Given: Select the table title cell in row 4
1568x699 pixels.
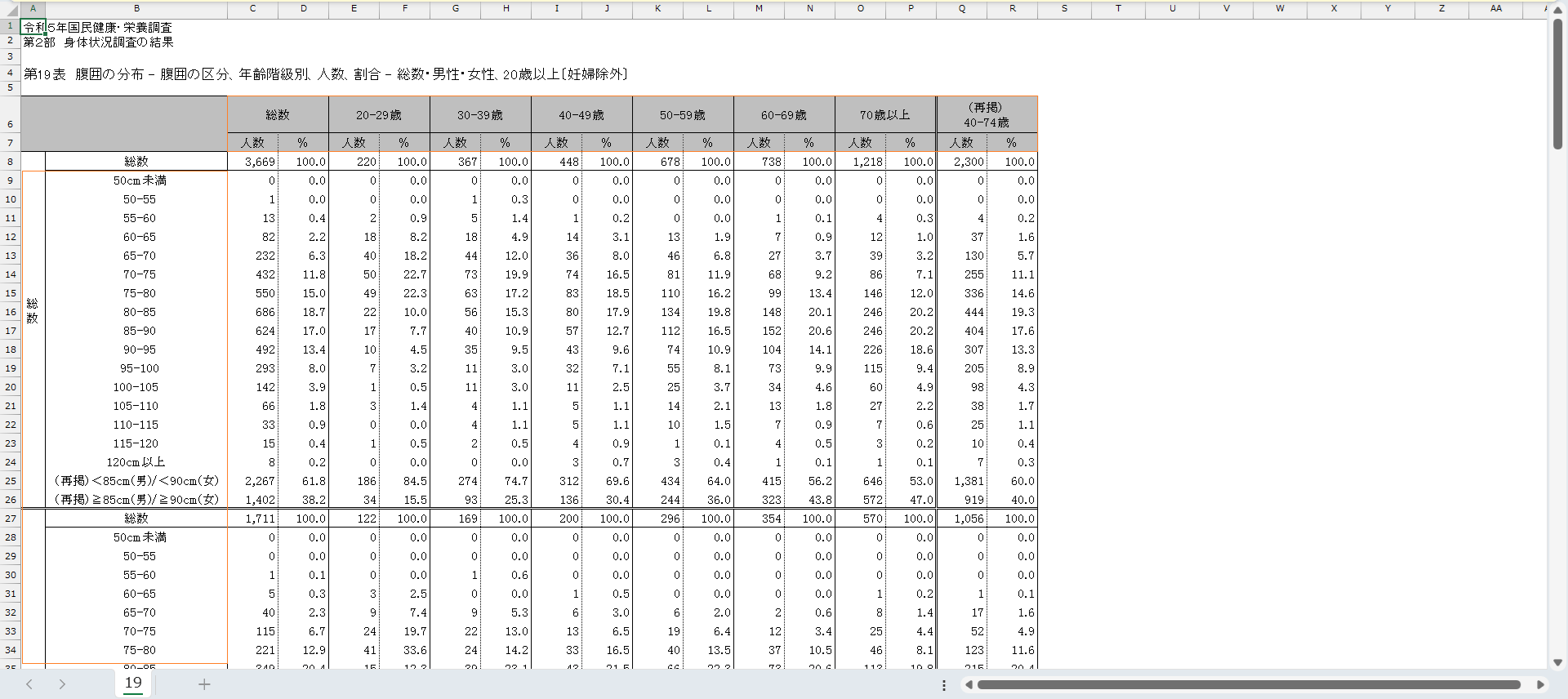Looking at the screenshot, I should (x=326, y=74).
